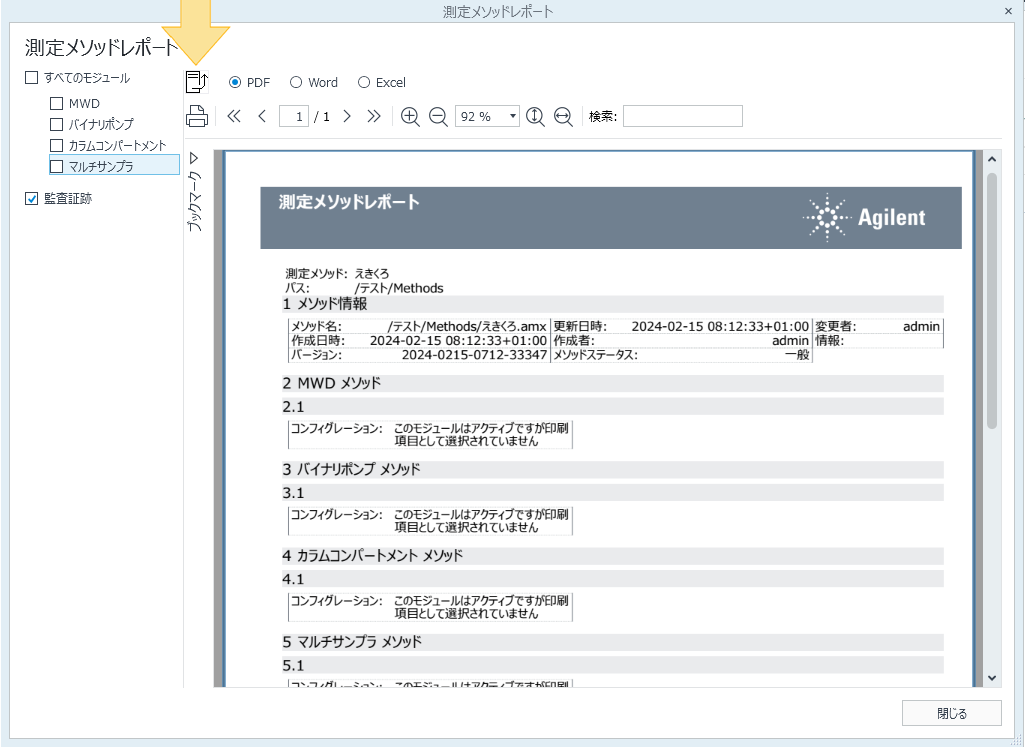
Task: Click the 4 カラムコンパートメント メソッド heading
Action: tap(373, 556)
